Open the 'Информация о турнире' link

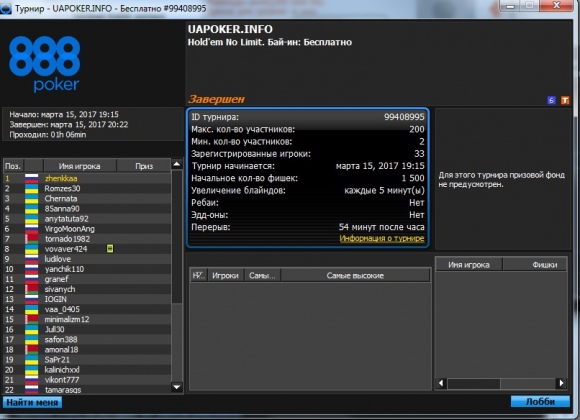(x=382, y=239)
